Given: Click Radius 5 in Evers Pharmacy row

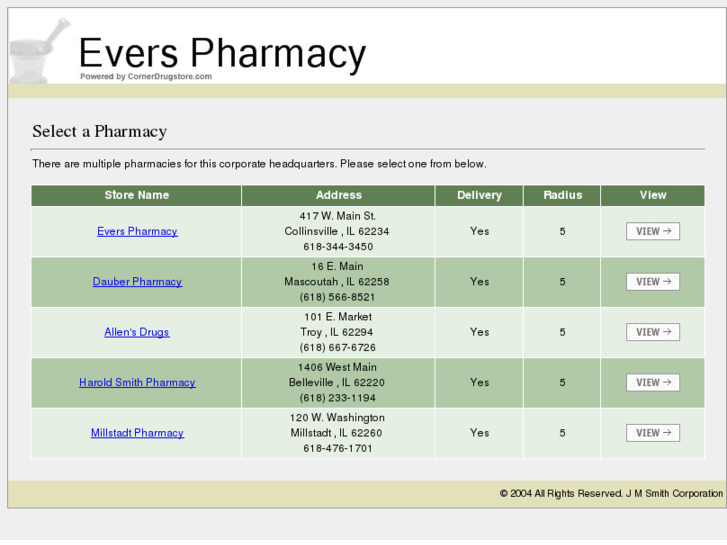Looking at the screenshot, I should [x=562, y=231].
